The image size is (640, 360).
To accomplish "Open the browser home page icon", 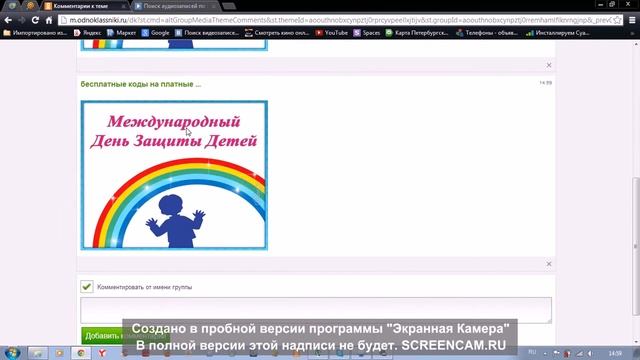I will click(49, 20).
